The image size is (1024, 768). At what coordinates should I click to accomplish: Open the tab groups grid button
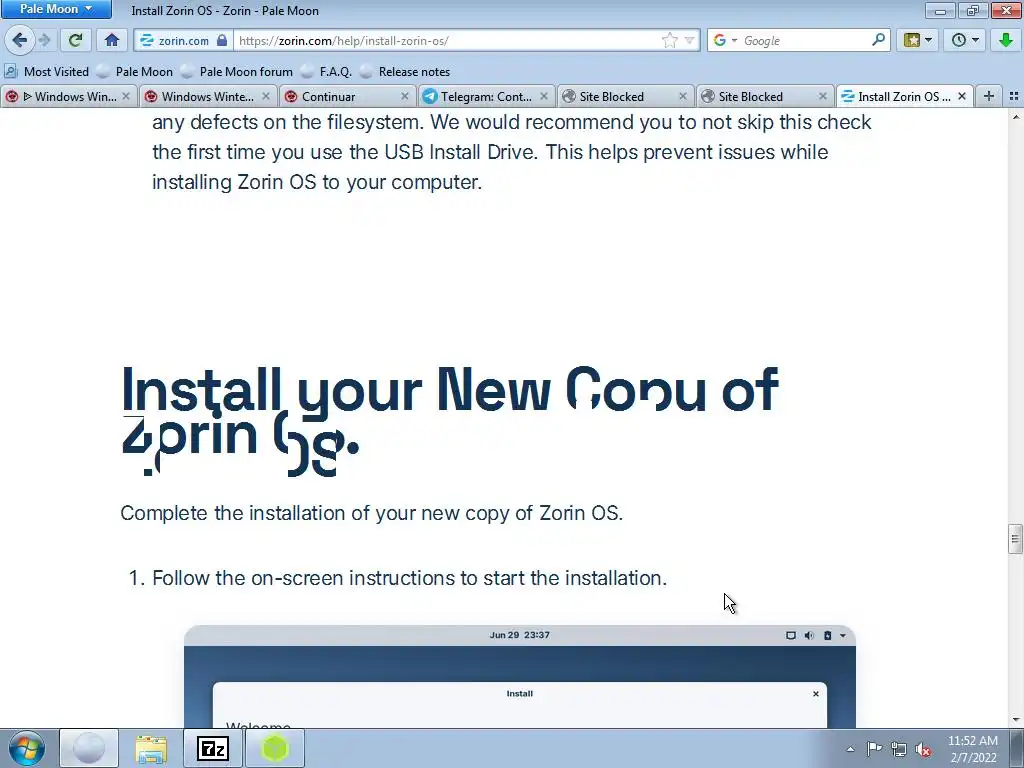1014,97
